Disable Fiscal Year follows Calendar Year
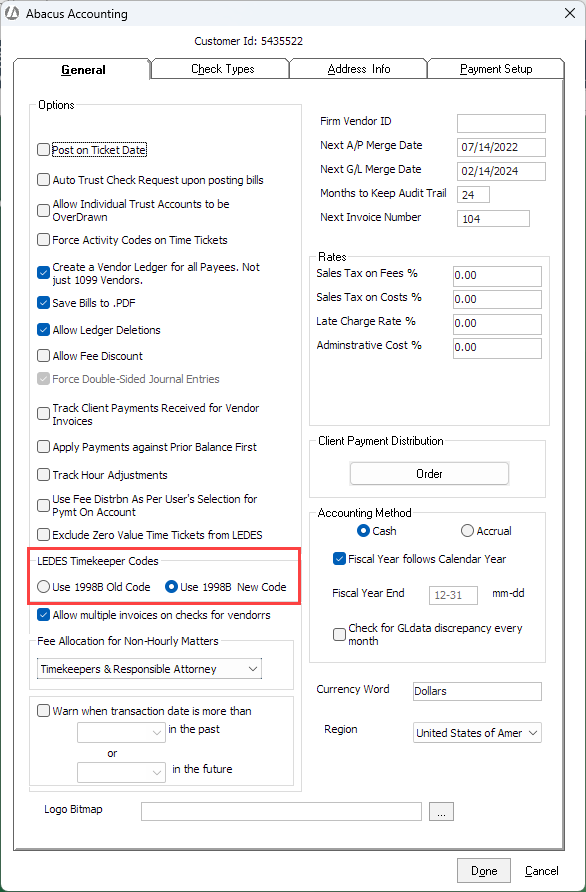Viewport: 586px width, 892px height. click(x=339, y=559)
